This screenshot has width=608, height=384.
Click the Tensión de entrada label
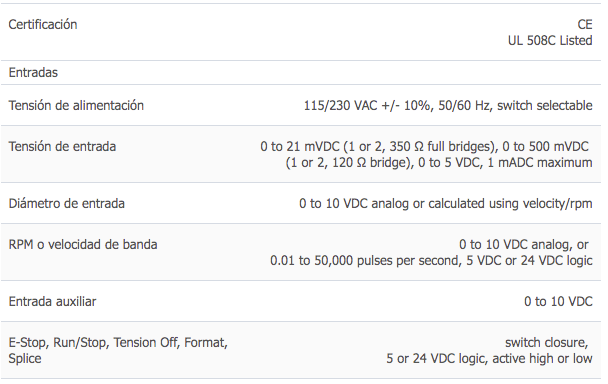[62, 147]
